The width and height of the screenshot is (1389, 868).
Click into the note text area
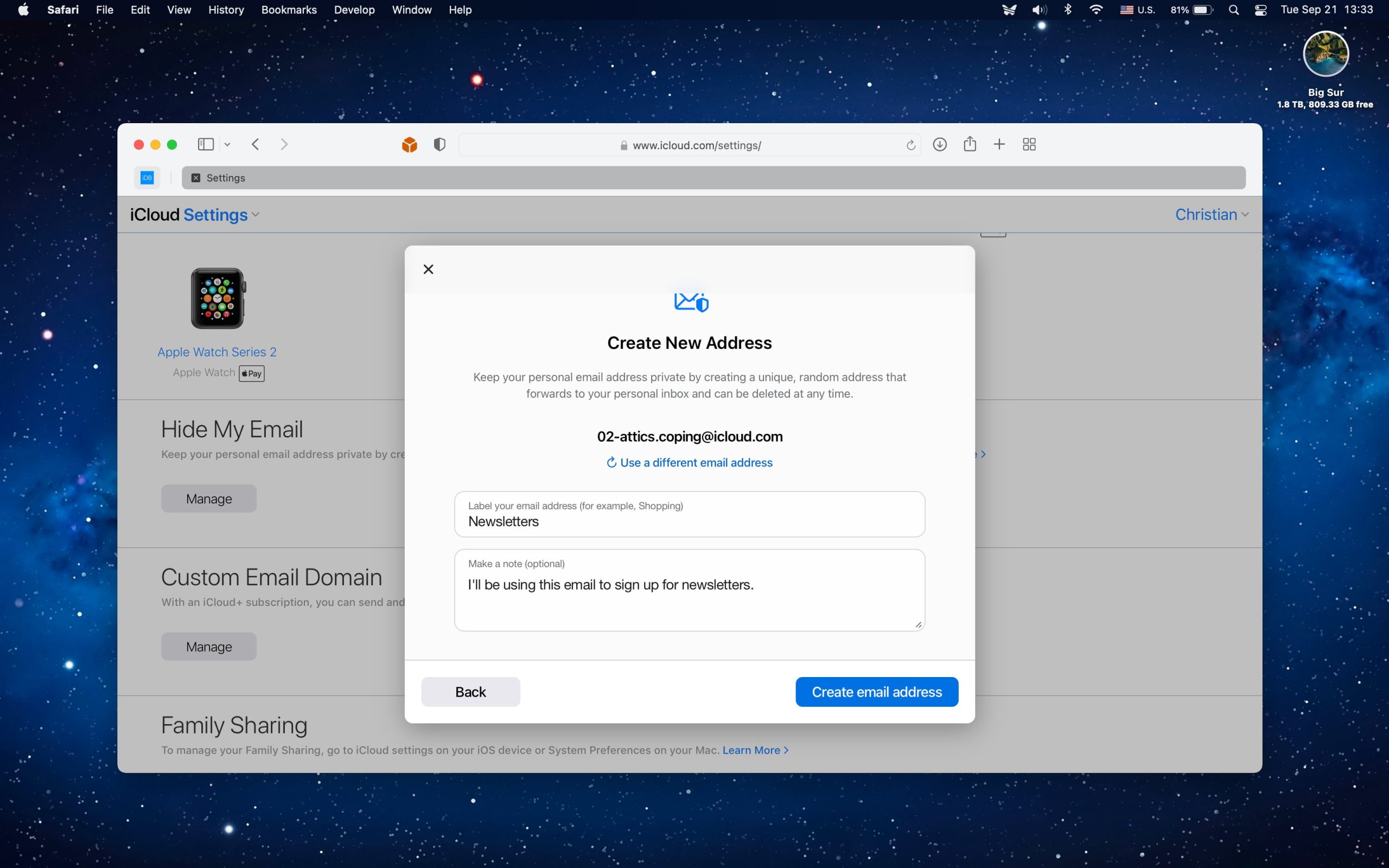pyautogui.click(x=689, y=590)
